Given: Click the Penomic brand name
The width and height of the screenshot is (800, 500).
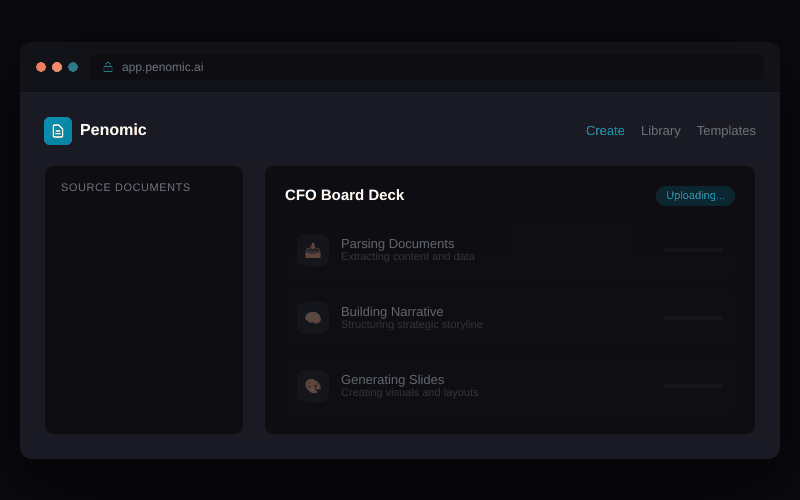Looking at the screenshot, I should tap(113, 130).
